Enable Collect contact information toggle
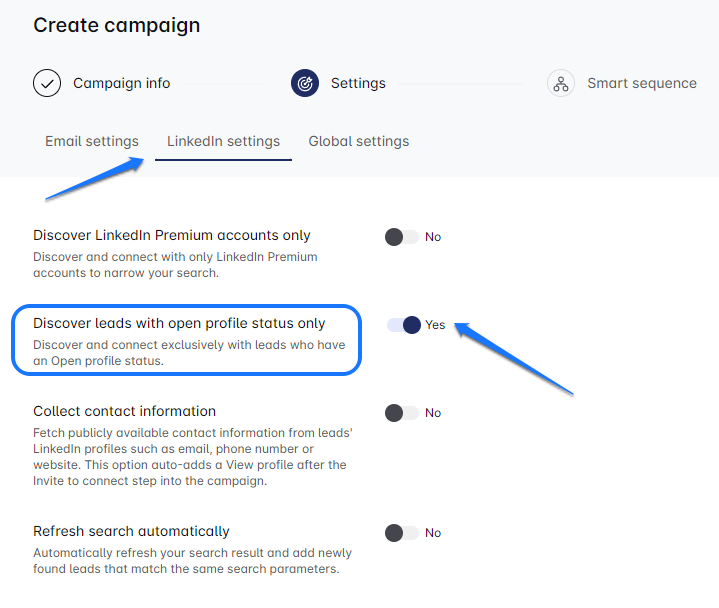Screen dimensions: 719x608 click(402, 413)
